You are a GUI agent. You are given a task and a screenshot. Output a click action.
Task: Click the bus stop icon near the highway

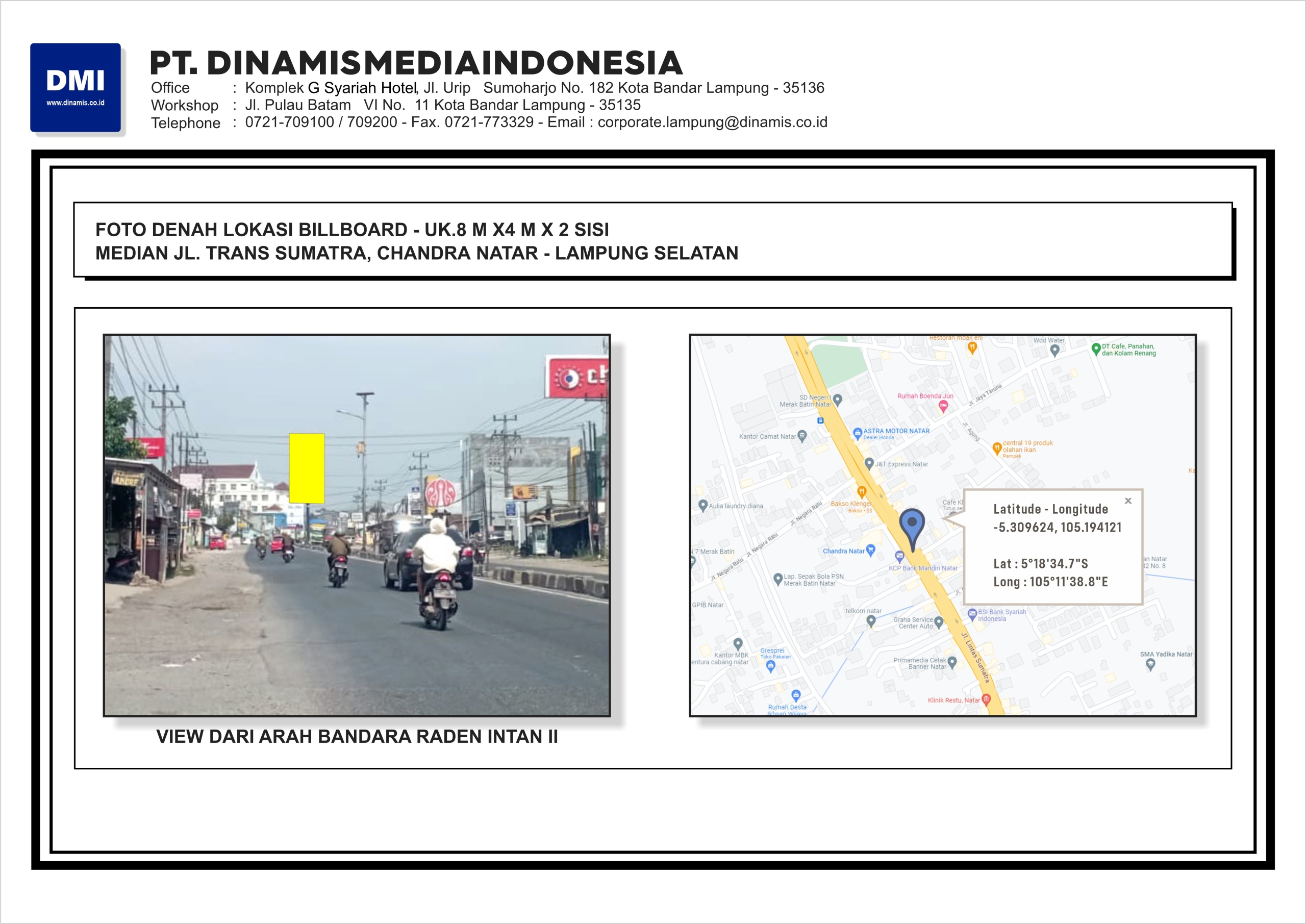click(820, 420)
